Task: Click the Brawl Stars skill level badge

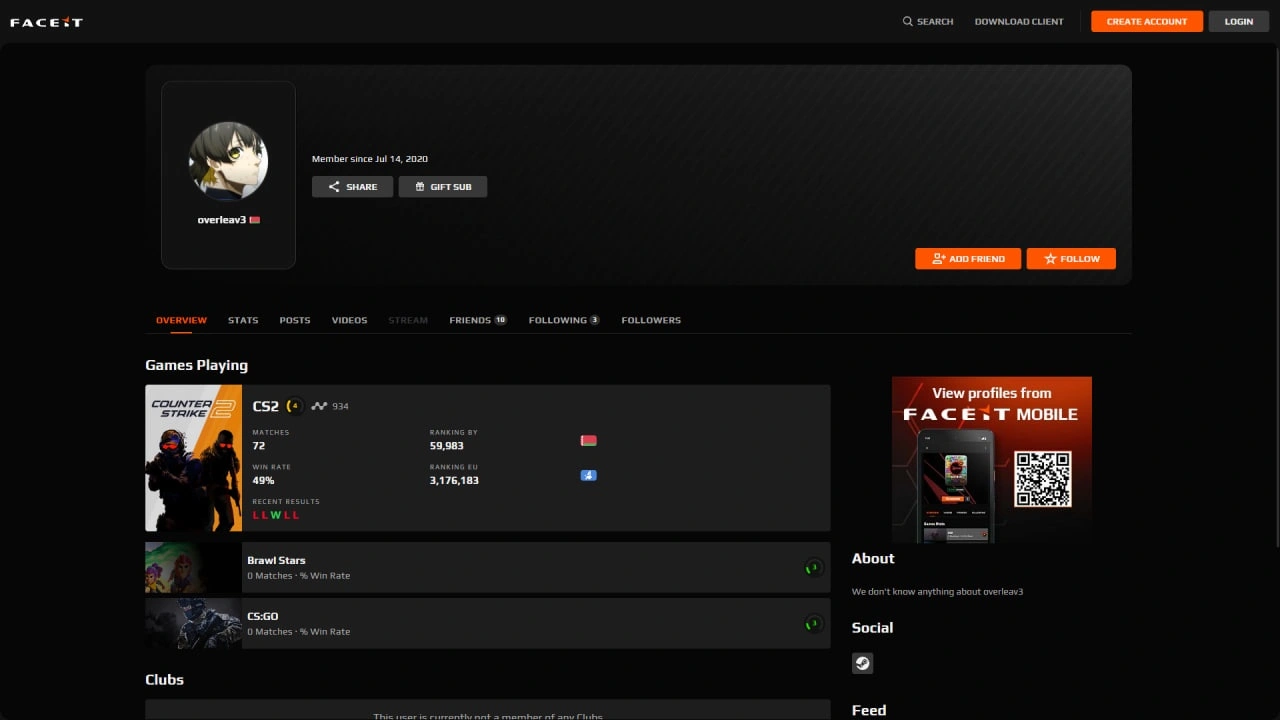Action: click(x=814, y=568)
